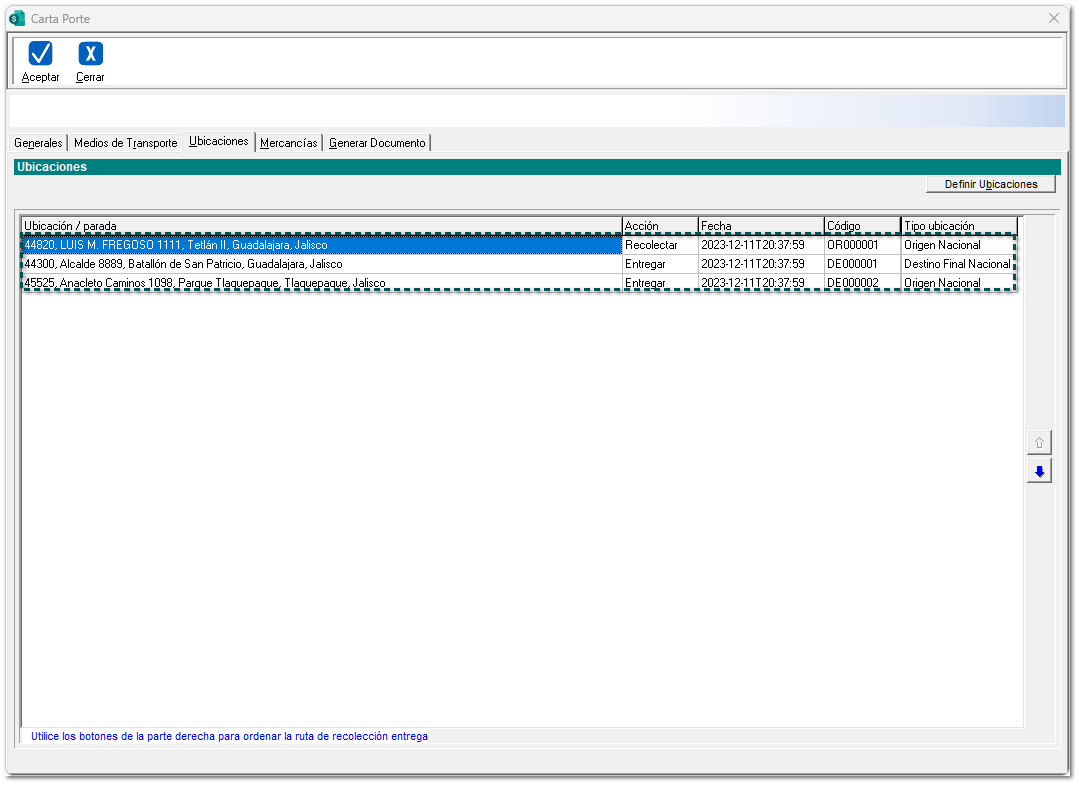Move selected location up with arrow button
1079x785 pixels.
1039,442
